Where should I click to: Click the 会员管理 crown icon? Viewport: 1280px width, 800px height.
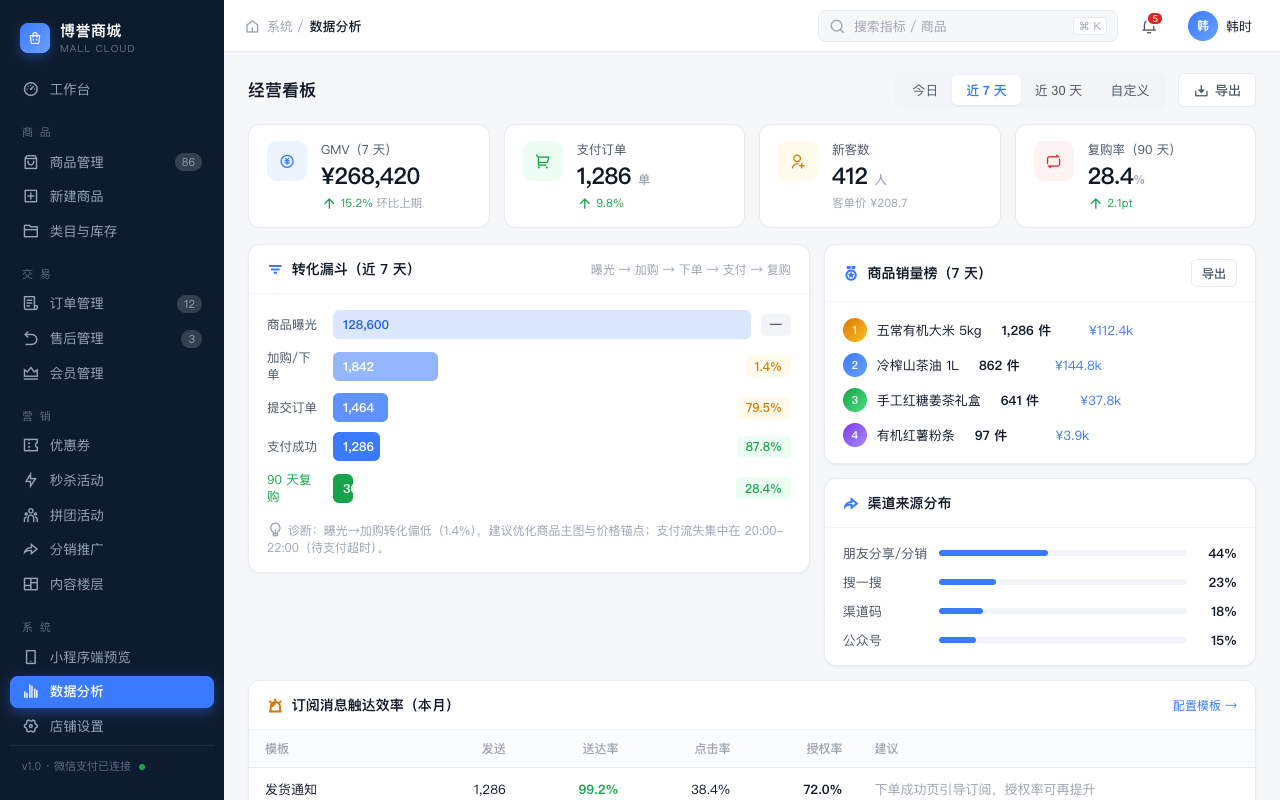(31, 373)
